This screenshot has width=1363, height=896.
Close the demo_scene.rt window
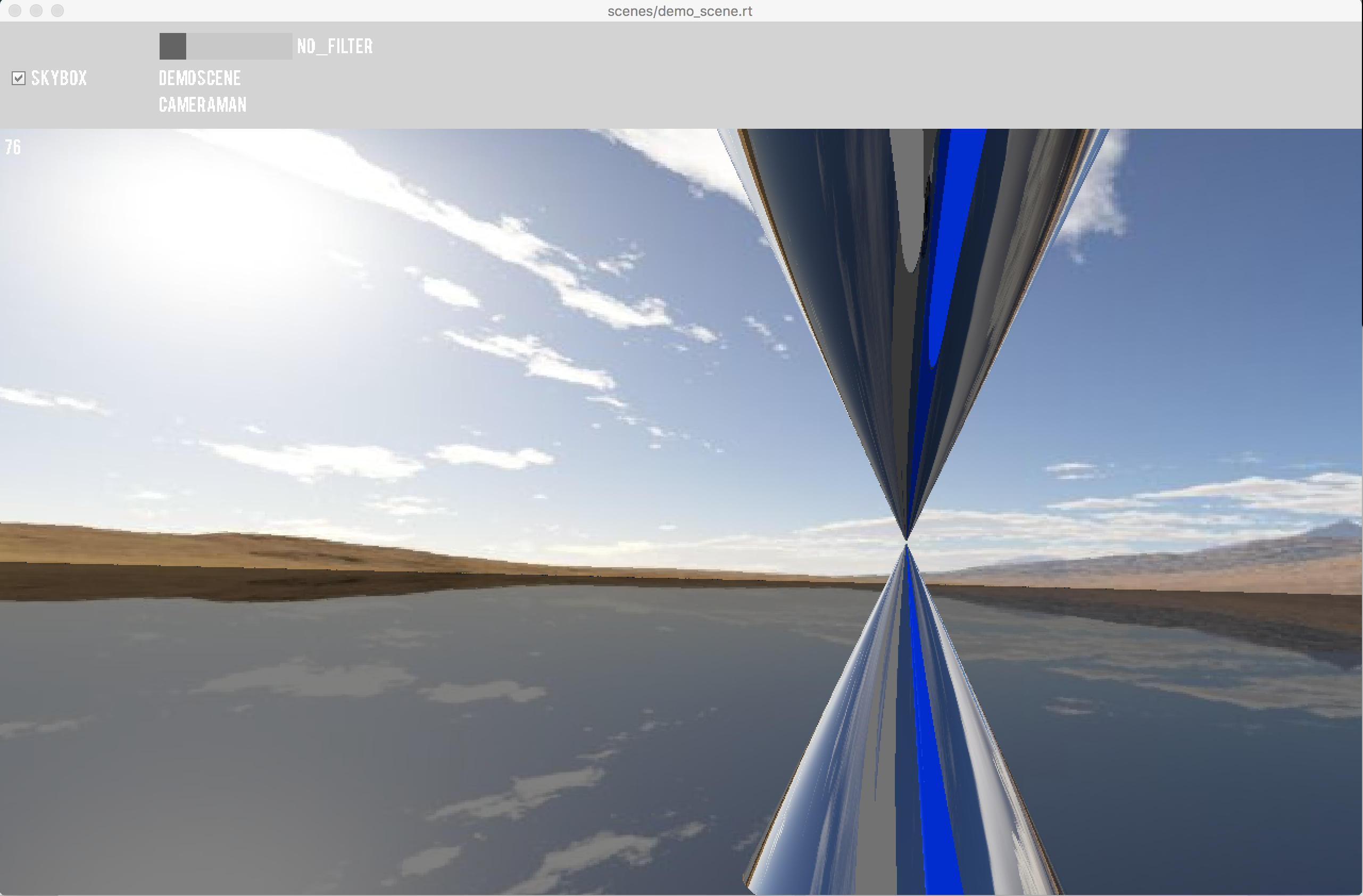(x=15, y=10)
